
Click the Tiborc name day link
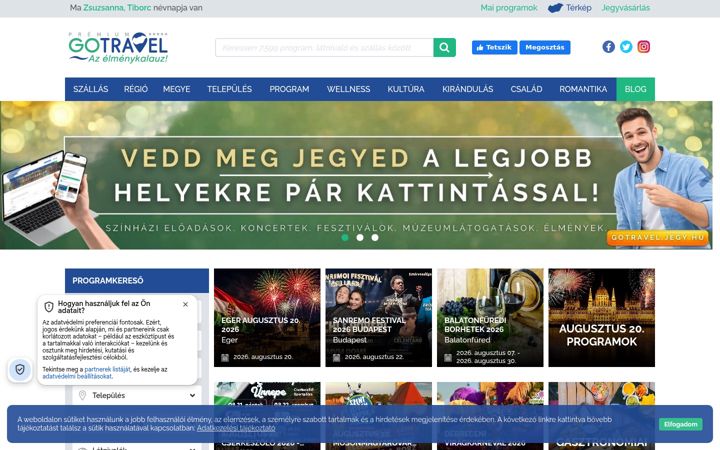pos(139,8)
